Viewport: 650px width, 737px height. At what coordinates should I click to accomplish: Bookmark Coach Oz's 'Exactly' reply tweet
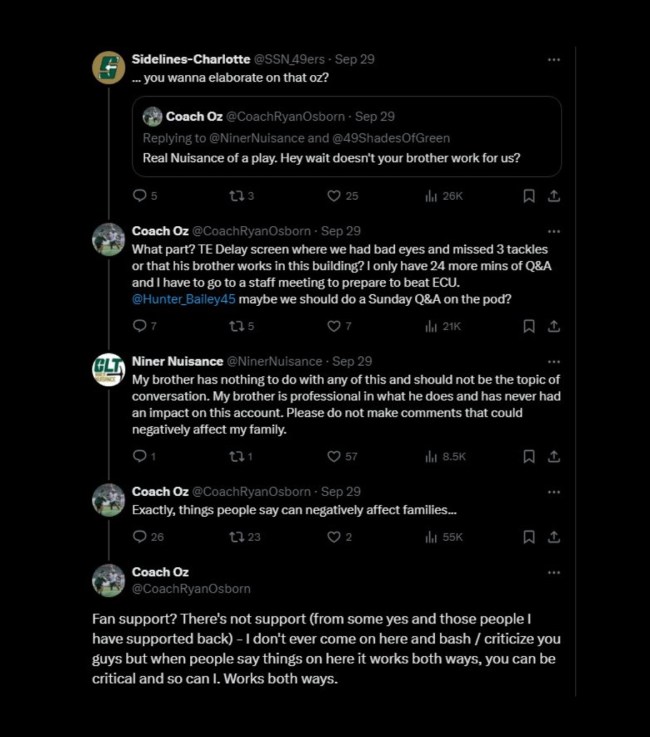(529, 537)
